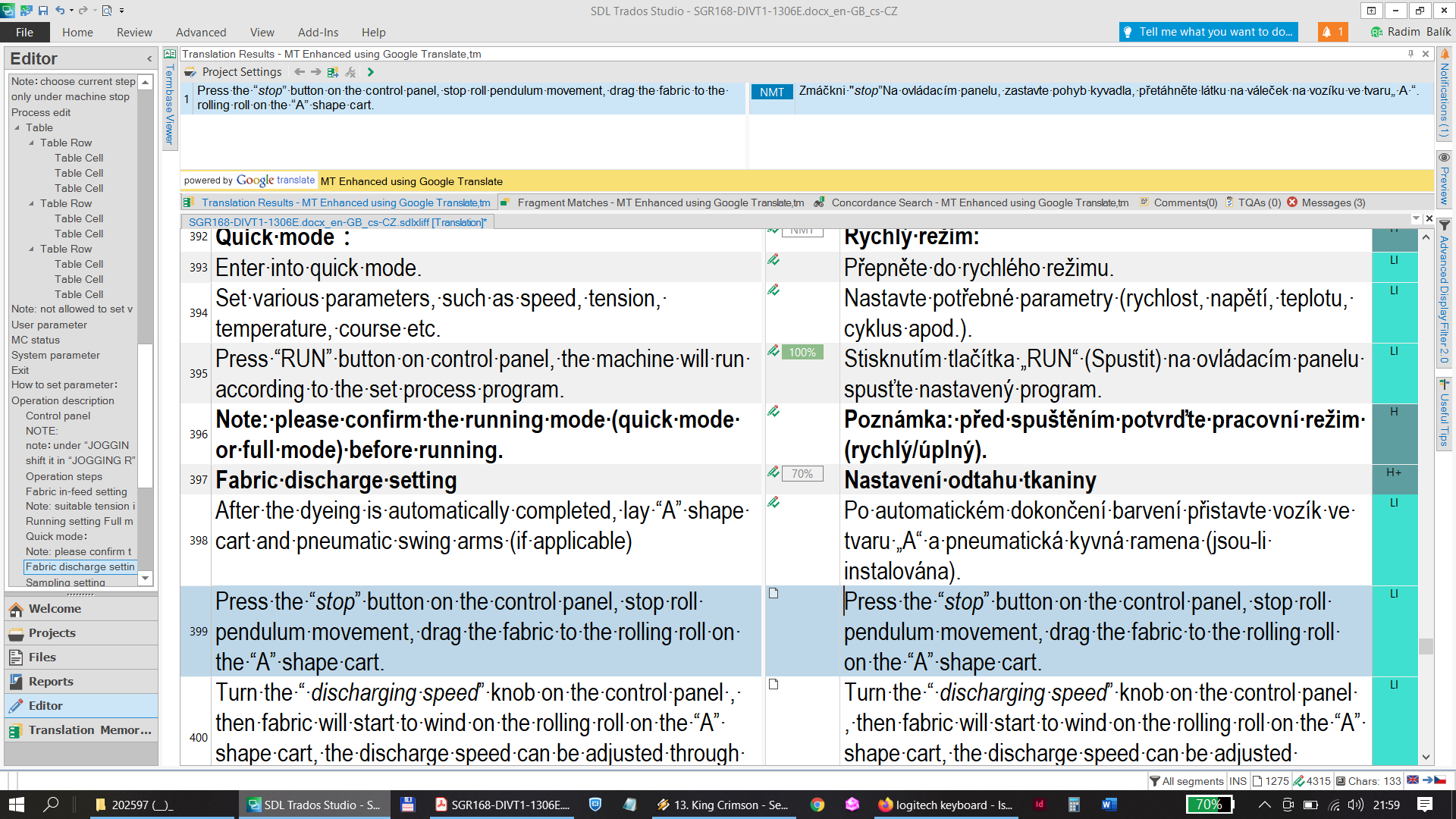This screenshot has height=819, width=1456.
Task: Switch to Fragment Matches tab
Action: tap(654, 202)
